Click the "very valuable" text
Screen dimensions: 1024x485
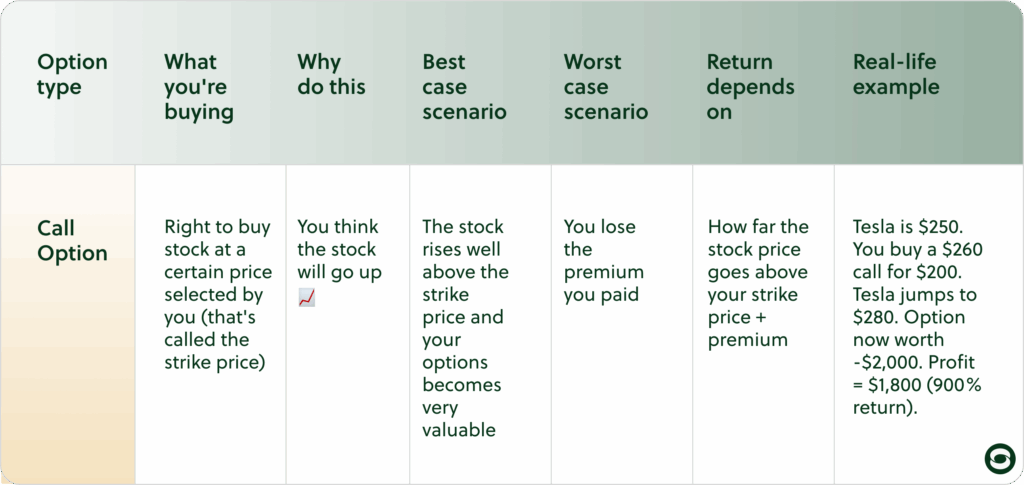[459, 419]
